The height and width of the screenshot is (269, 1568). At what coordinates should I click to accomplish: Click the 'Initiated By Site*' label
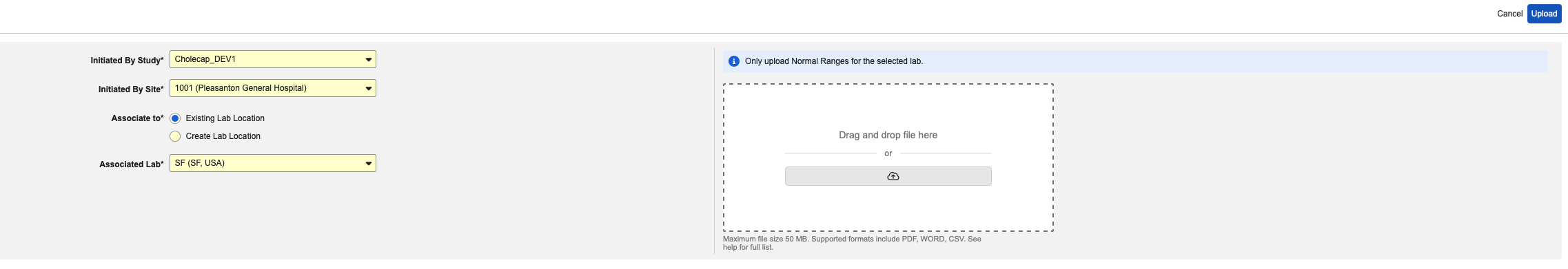tap(131, 89)
